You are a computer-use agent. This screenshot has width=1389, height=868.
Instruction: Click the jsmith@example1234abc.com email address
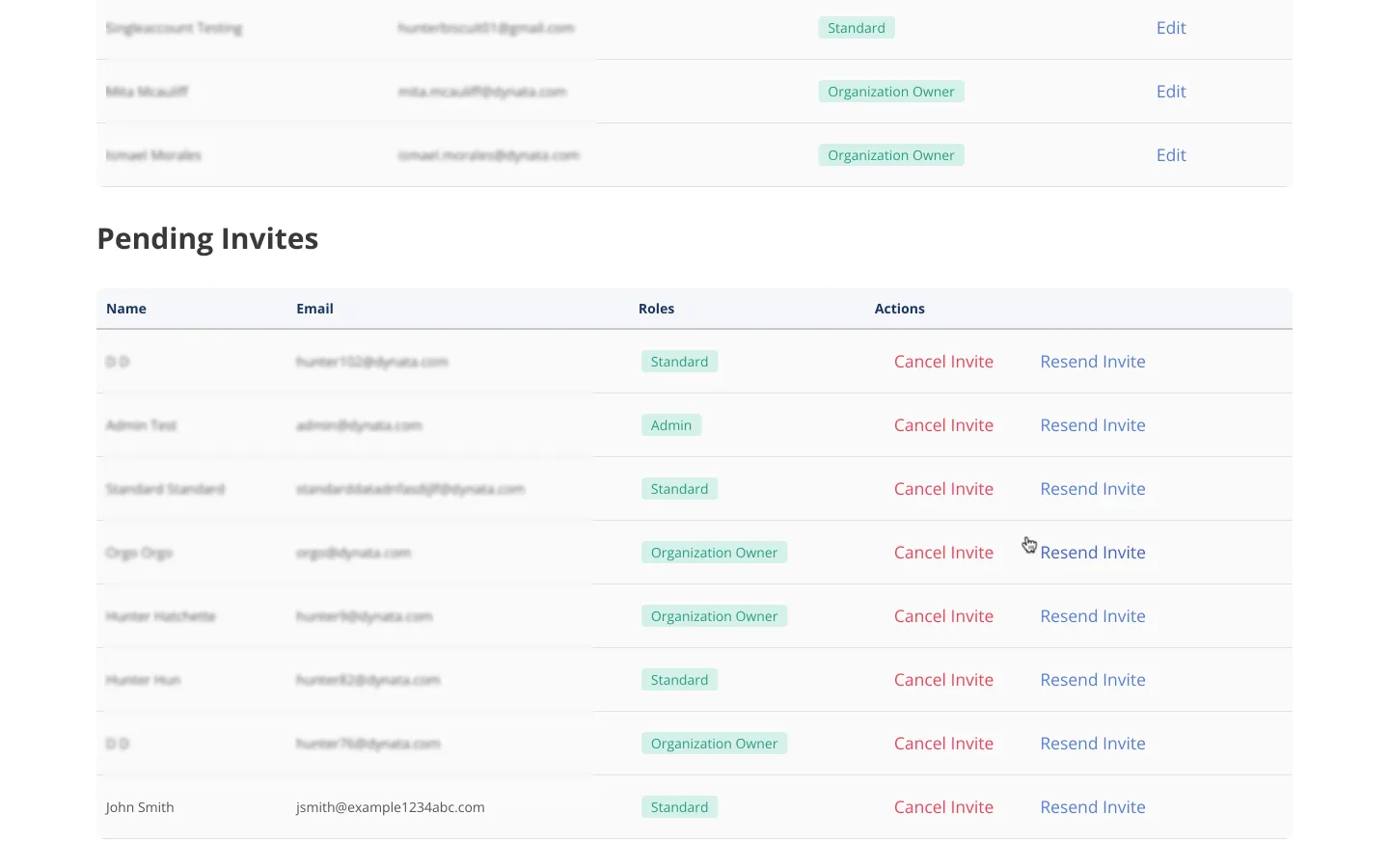pos(390,807)
